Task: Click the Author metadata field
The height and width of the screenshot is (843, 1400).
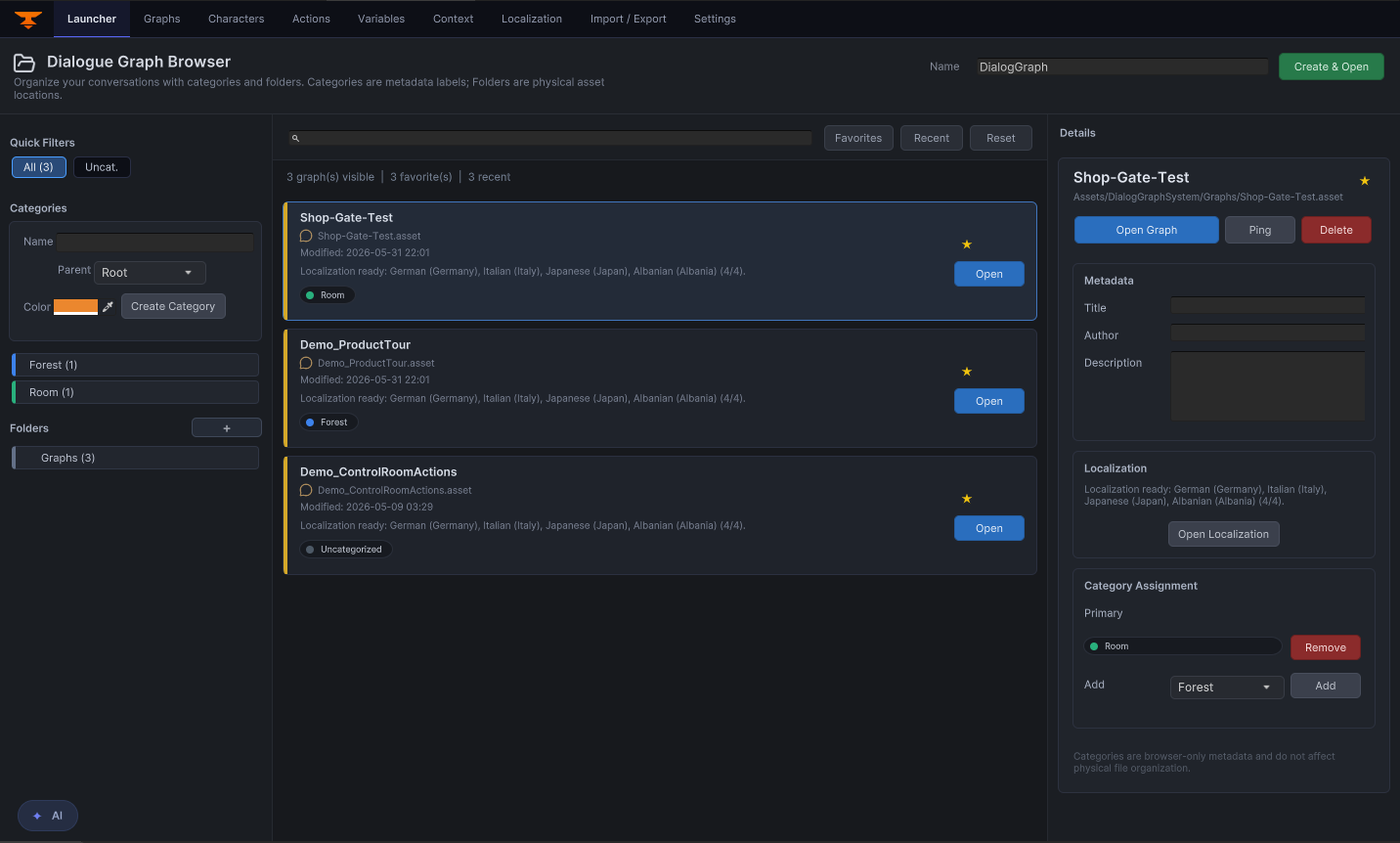Action: pyautogui.click(x=1268, y=334)
